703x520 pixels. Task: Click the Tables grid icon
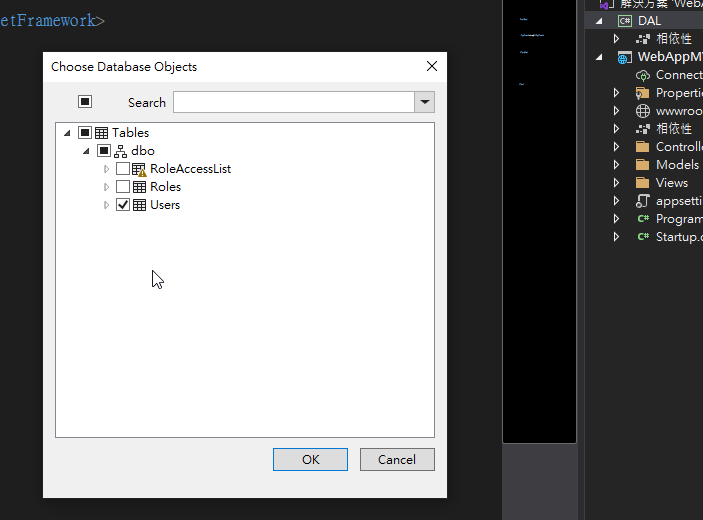101,133
